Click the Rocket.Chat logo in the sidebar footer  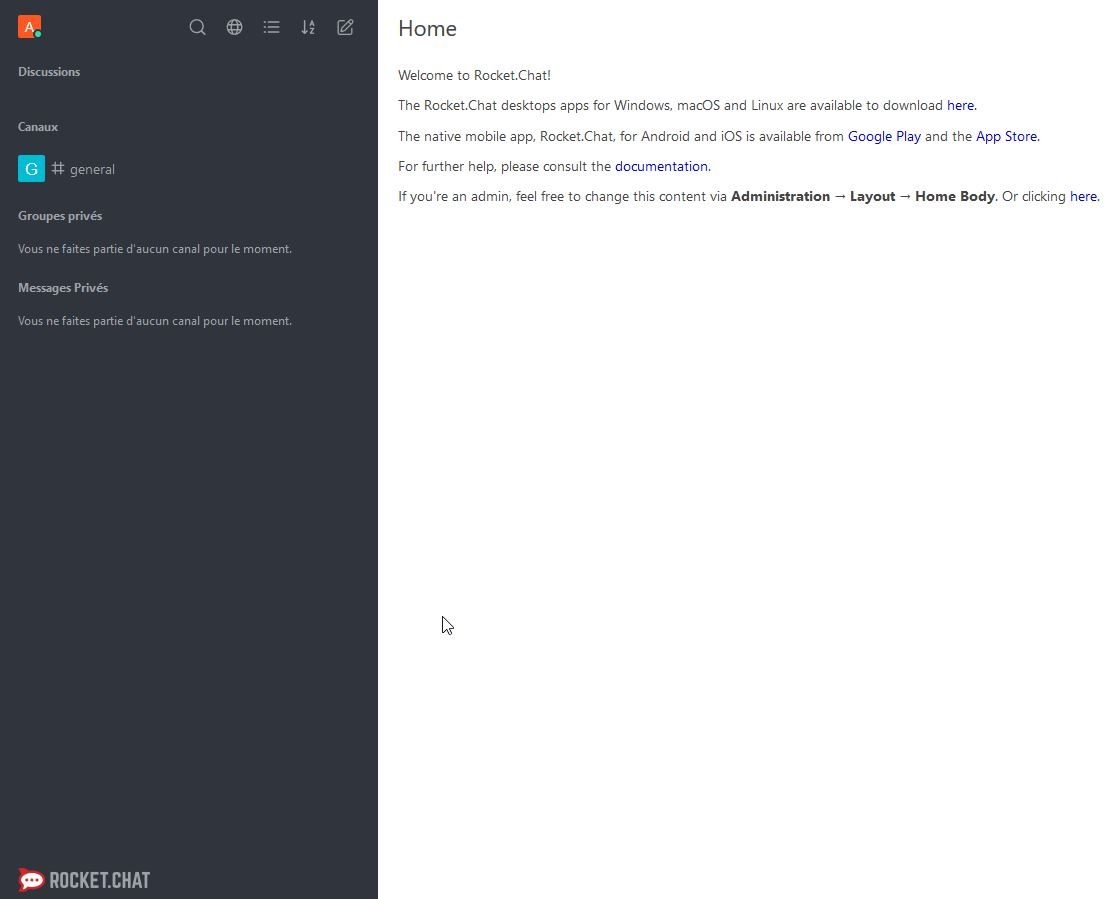[84, 880]
